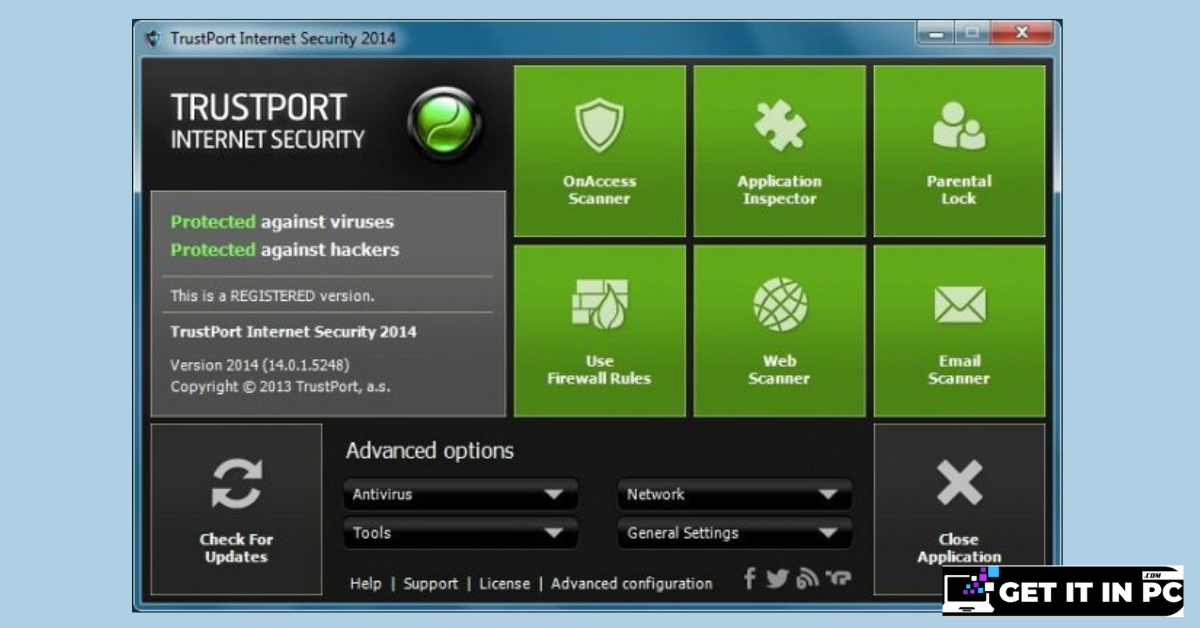Toggle the Parental Lock tile

959,151
